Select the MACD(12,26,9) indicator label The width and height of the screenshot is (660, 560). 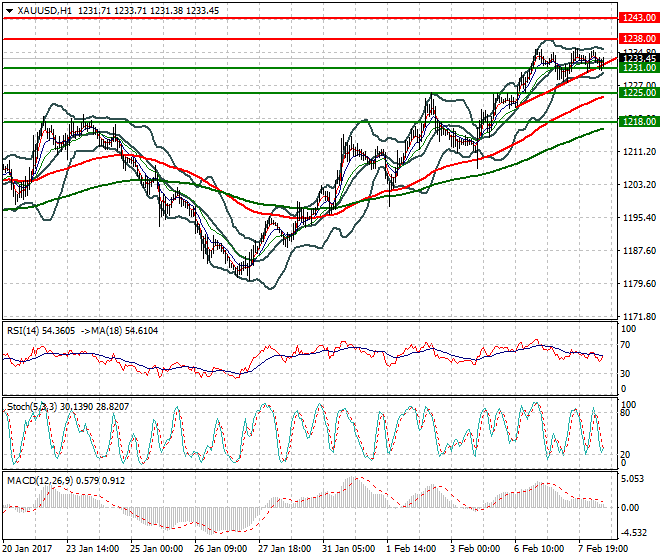[40, 481]
